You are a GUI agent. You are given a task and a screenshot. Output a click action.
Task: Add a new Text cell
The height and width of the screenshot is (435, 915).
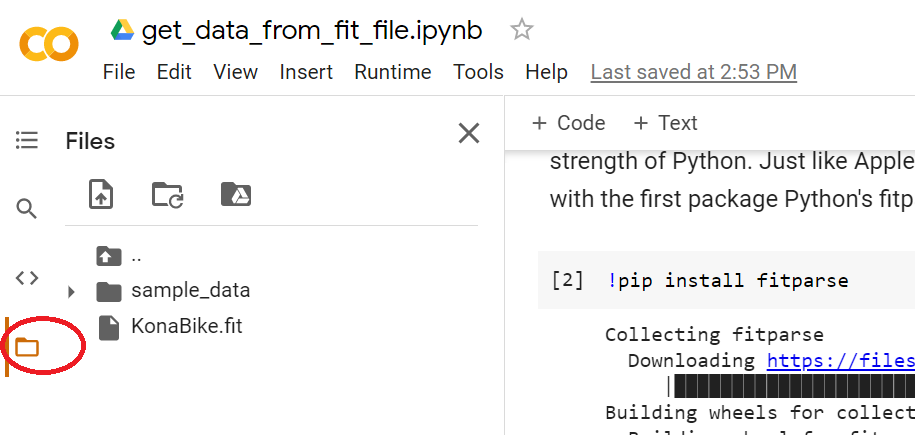tap(665, 123)
